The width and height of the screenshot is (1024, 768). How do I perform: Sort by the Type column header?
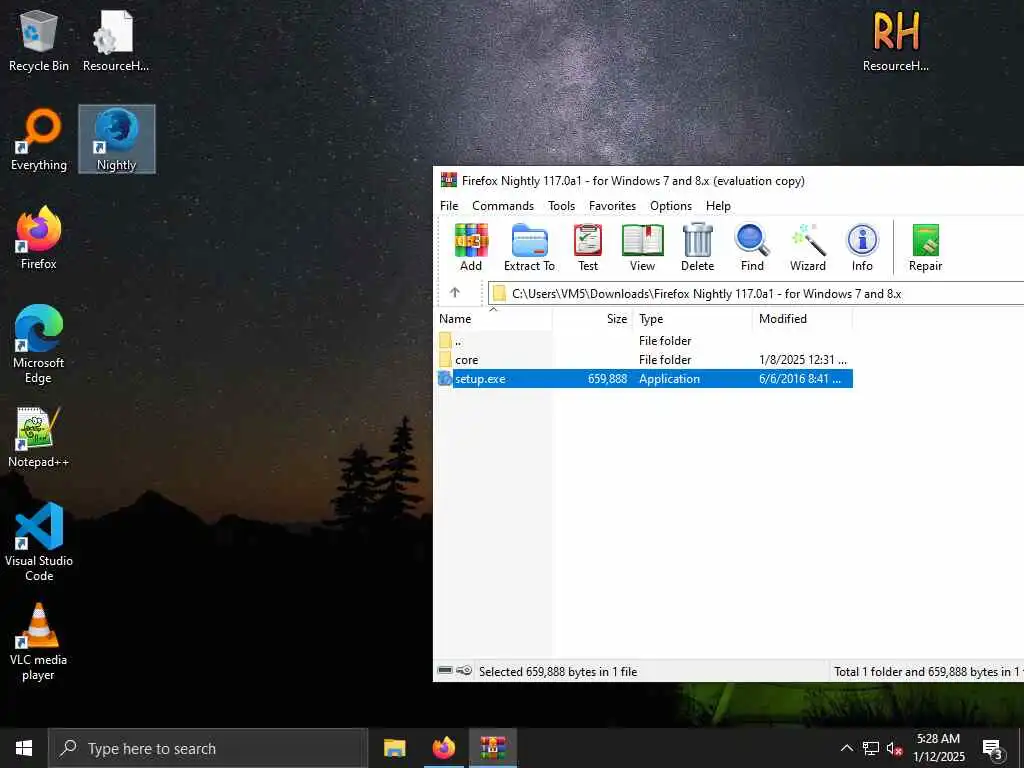pos(693,319)
